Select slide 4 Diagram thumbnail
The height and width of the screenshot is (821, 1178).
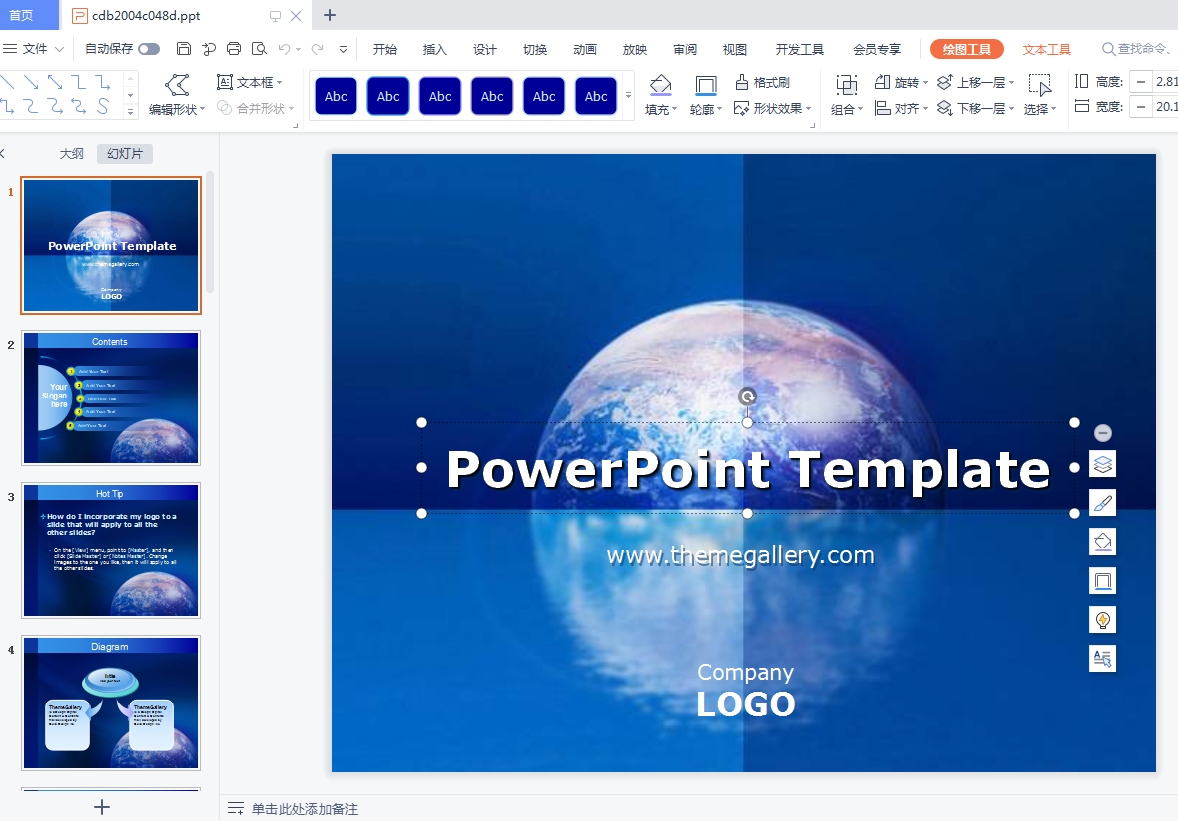coord(111,703)
